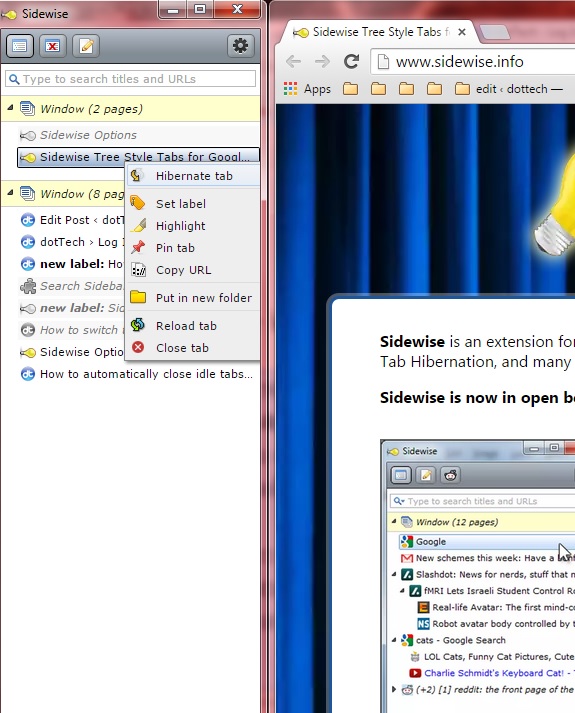Image resolution: width=575 pixels, height=713 pixels.
Task: Select Sidewise Tree Style Tabs for Google row
Action: 139,157
